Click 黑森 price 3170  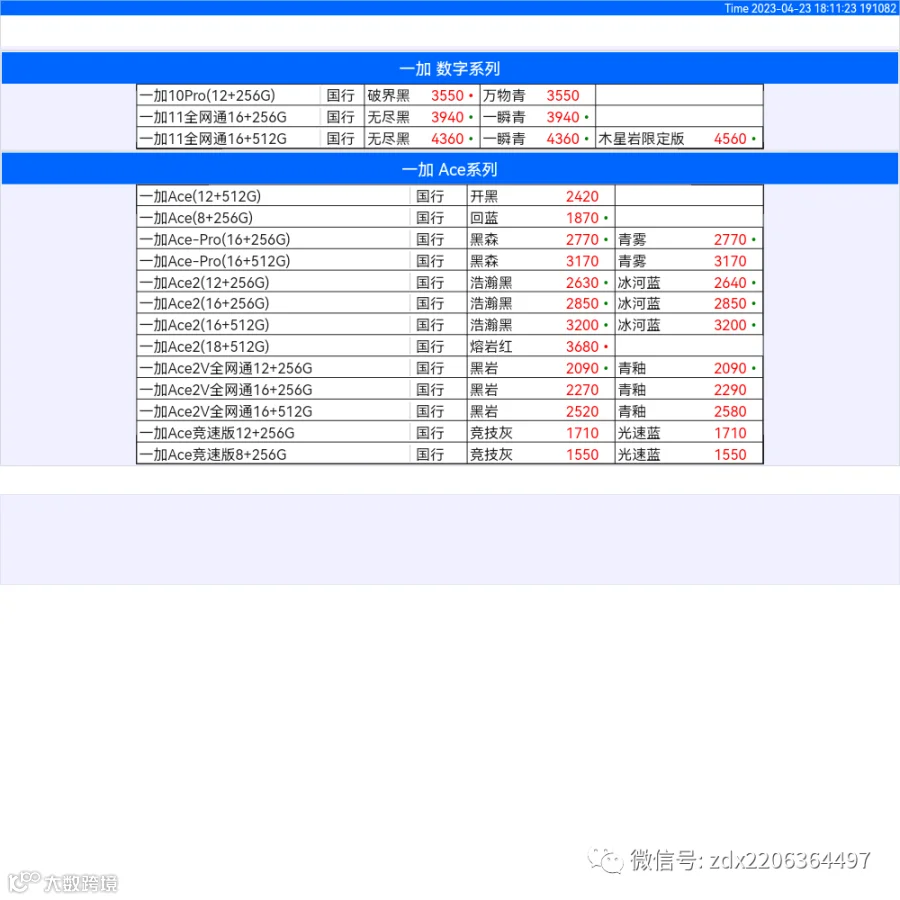point(582,261)
